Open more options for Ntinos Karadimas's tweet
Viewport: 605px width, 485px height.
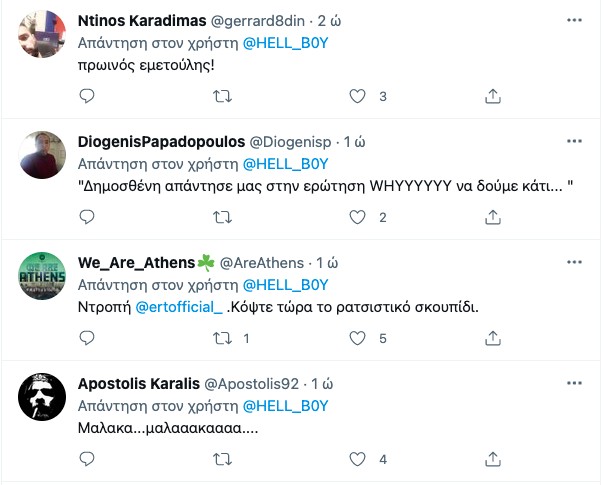coord(573,22)
